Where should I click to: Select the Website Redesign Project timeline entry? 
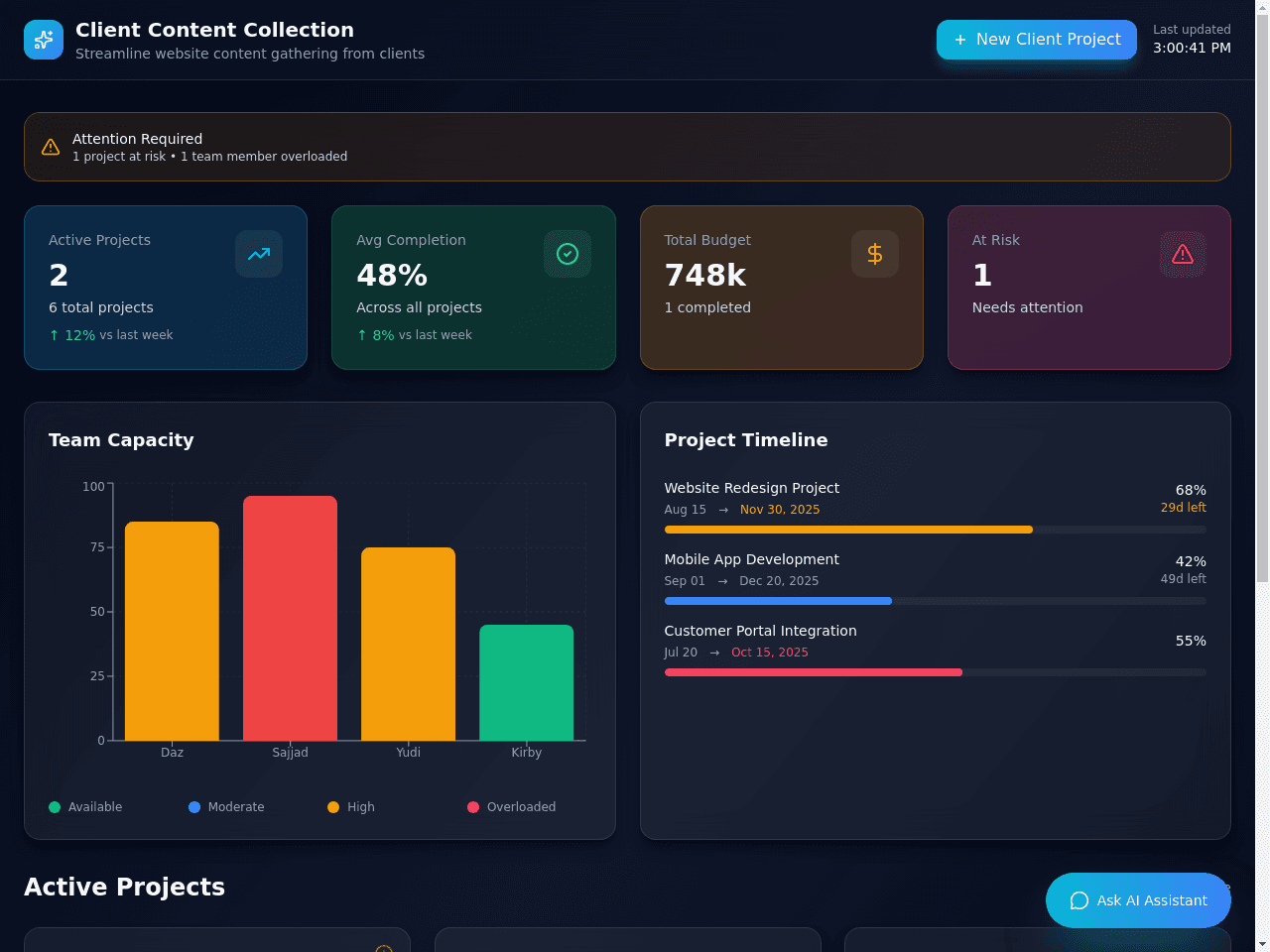(x=936, y=508)
